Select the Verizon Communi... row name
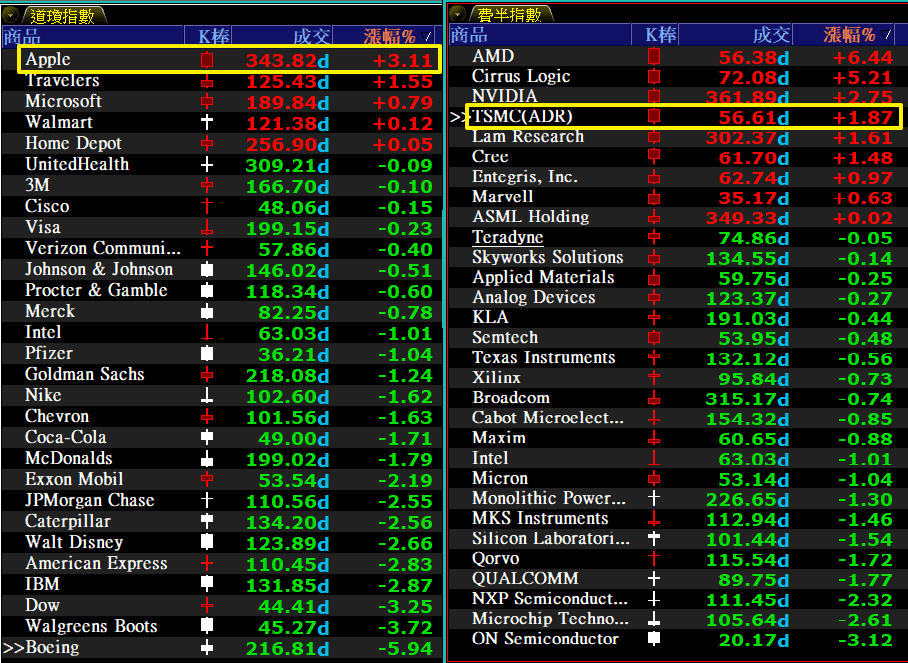 103,248
